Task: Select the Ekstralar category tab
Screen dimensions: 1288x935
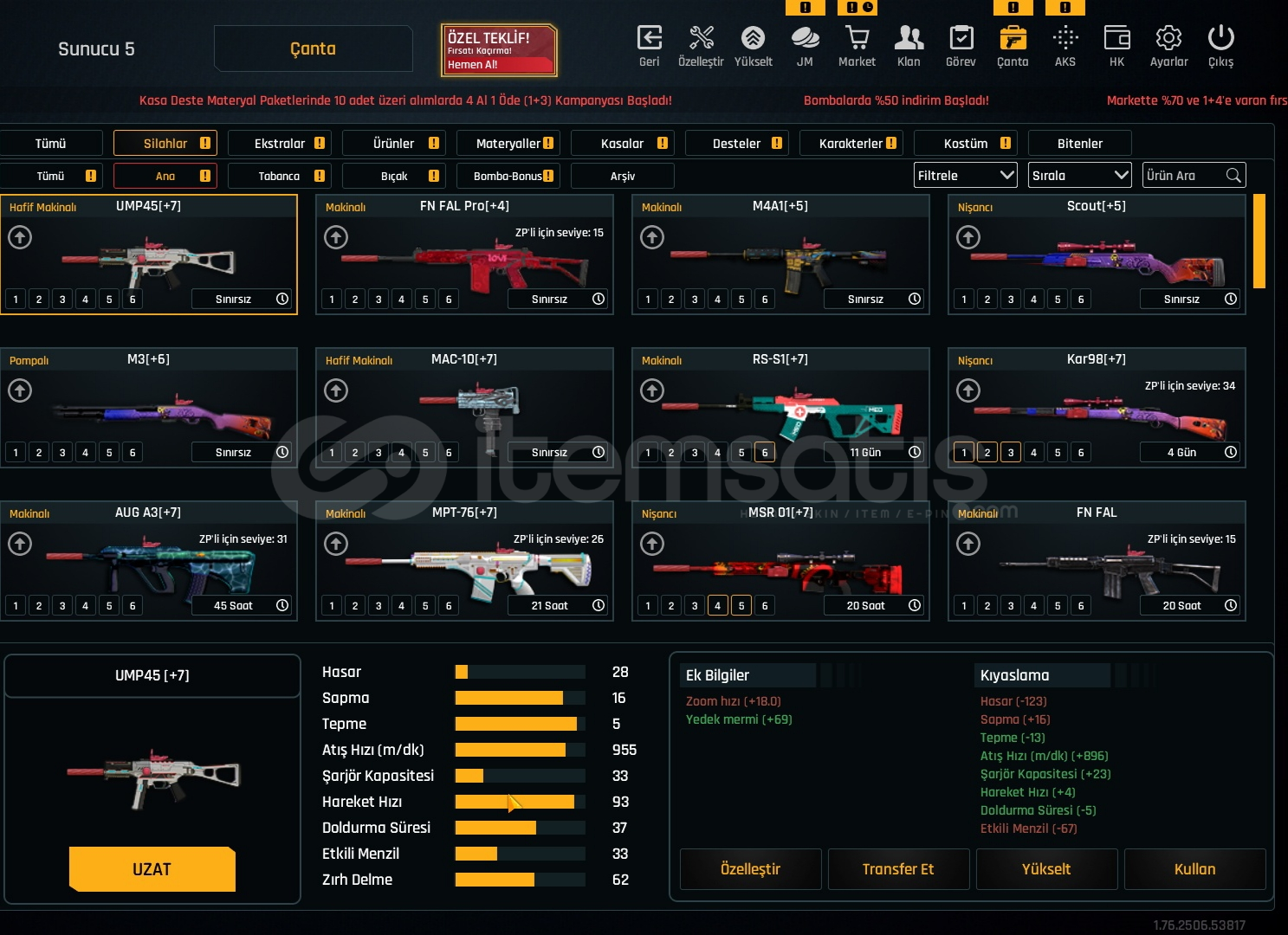Action: pos(280,143)
